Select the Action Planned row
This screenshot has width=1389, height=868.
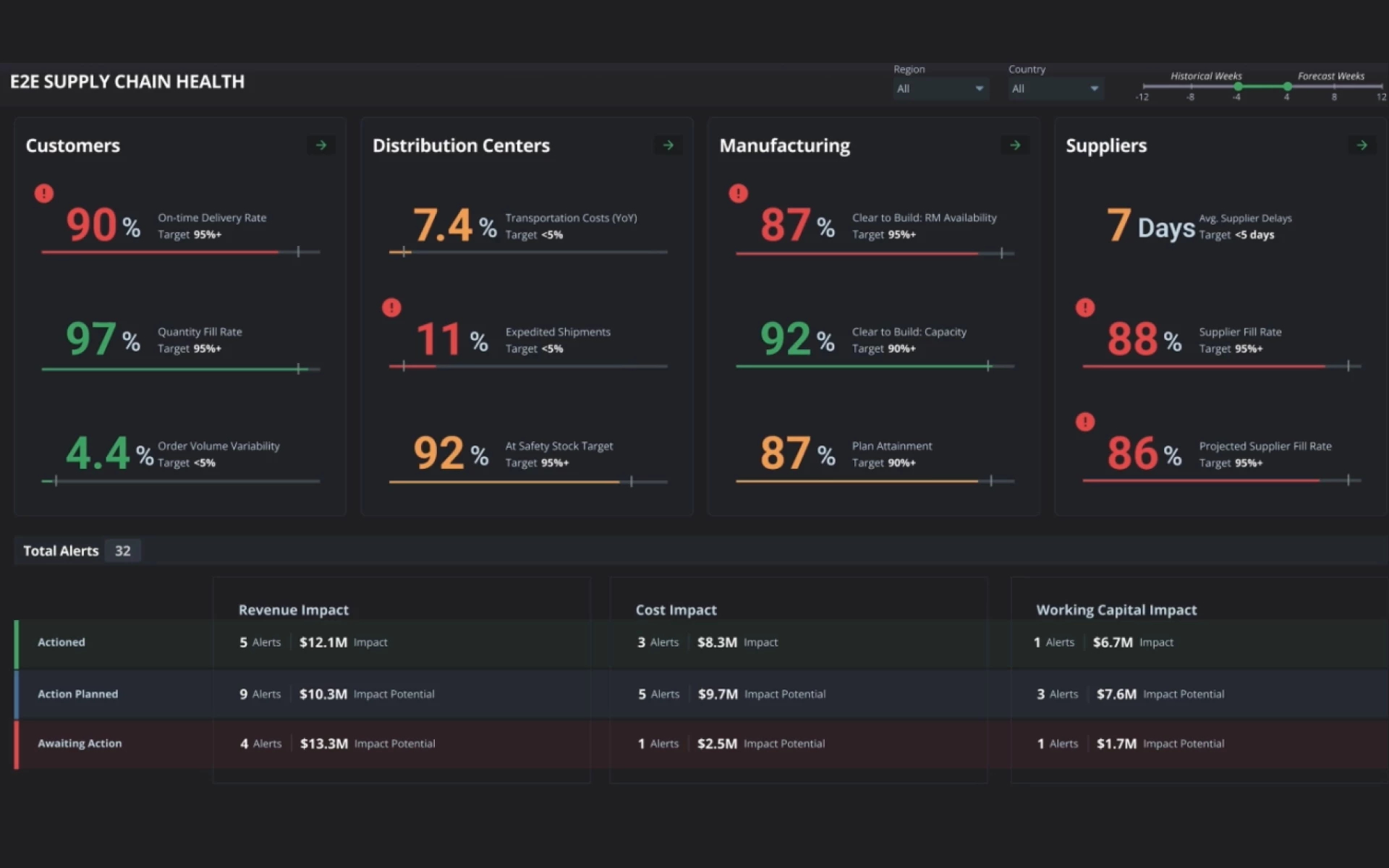77,694
